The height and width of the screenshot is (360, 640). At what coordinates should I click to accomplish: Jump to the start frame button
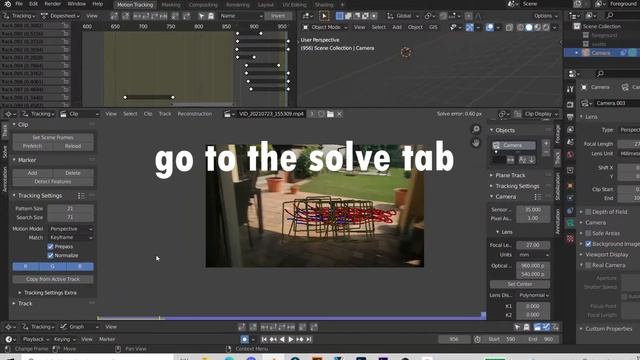[264, 339]
